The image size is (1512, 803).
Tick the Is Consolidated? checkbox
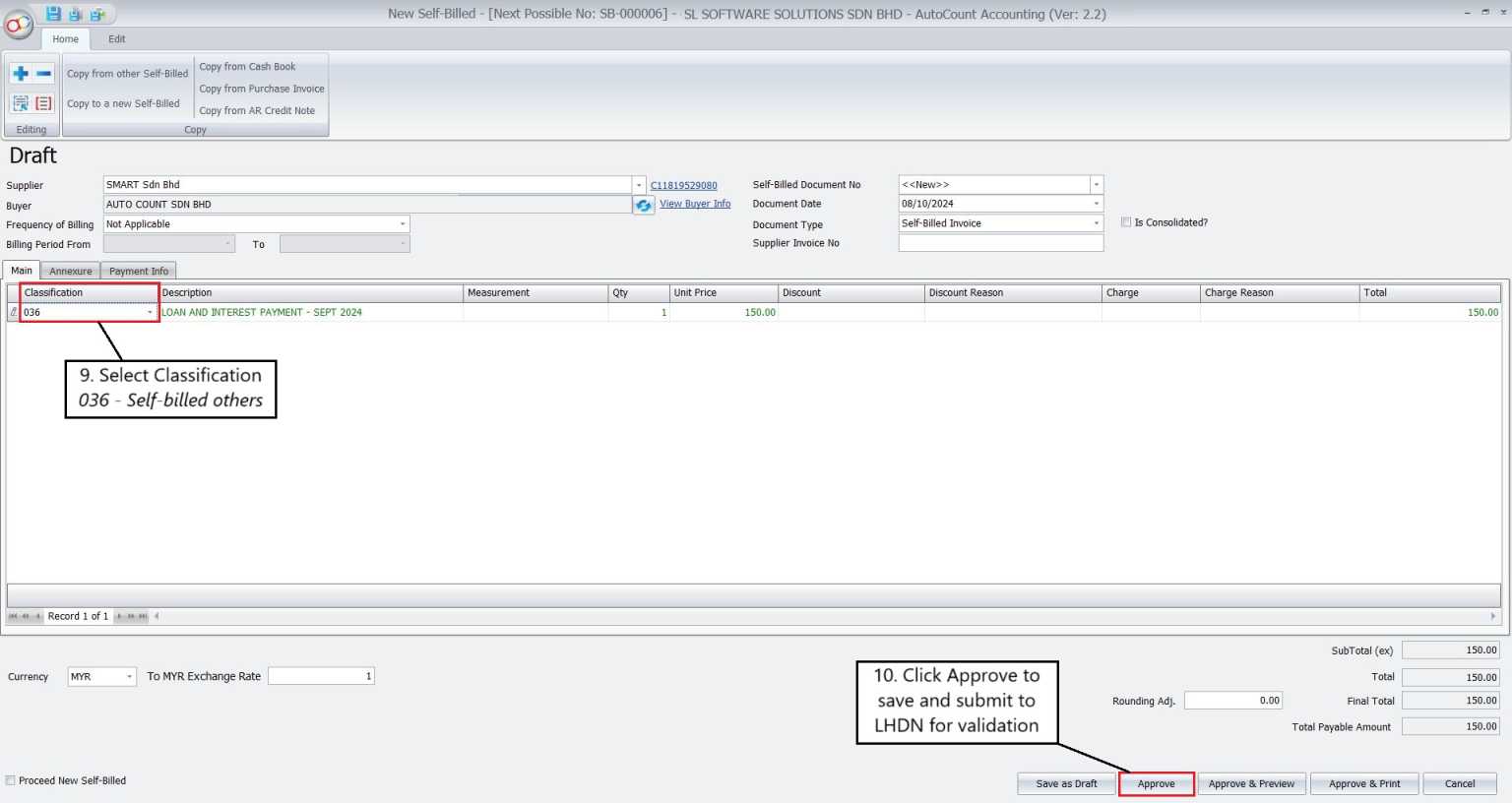[x=1126, y=222]
